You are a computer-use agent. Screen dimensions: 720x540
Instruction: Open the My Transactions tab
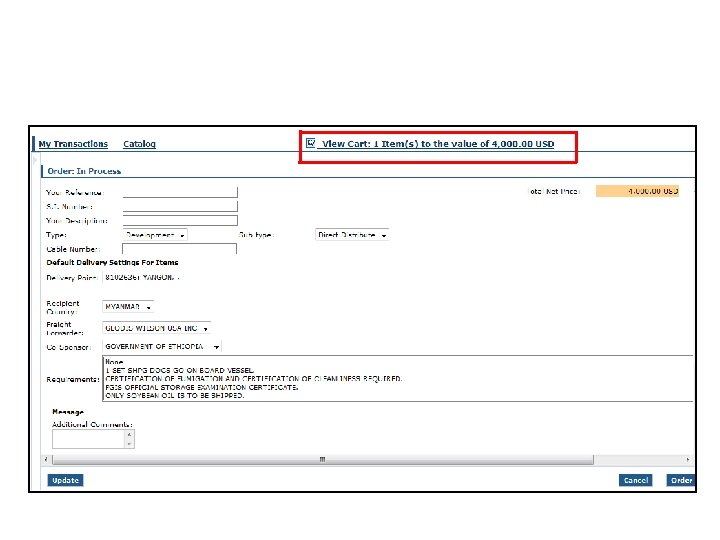pyautogui.click(x=73, y=144)
